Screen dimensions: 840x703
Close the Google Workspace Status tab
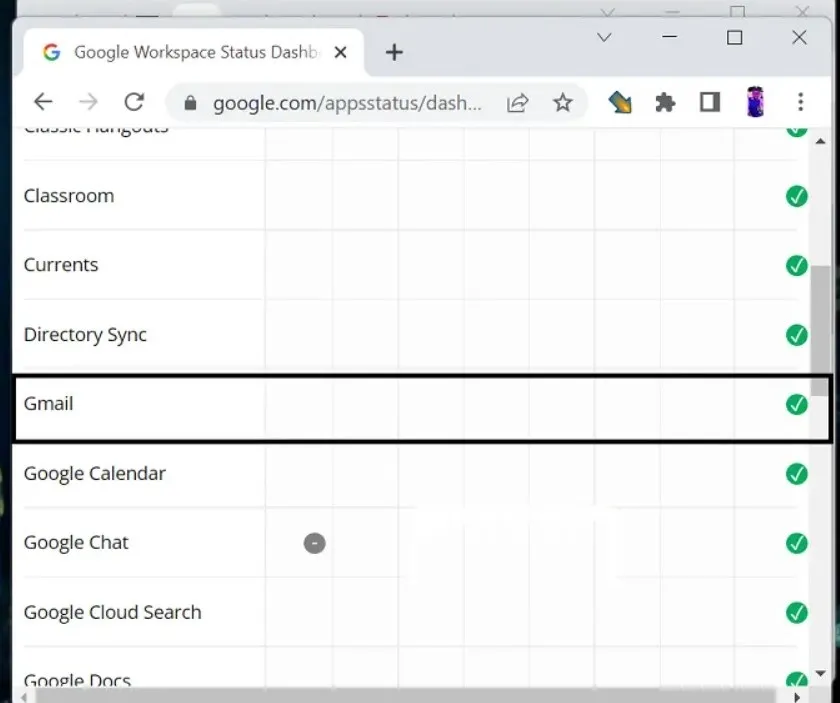coord(340,53)
